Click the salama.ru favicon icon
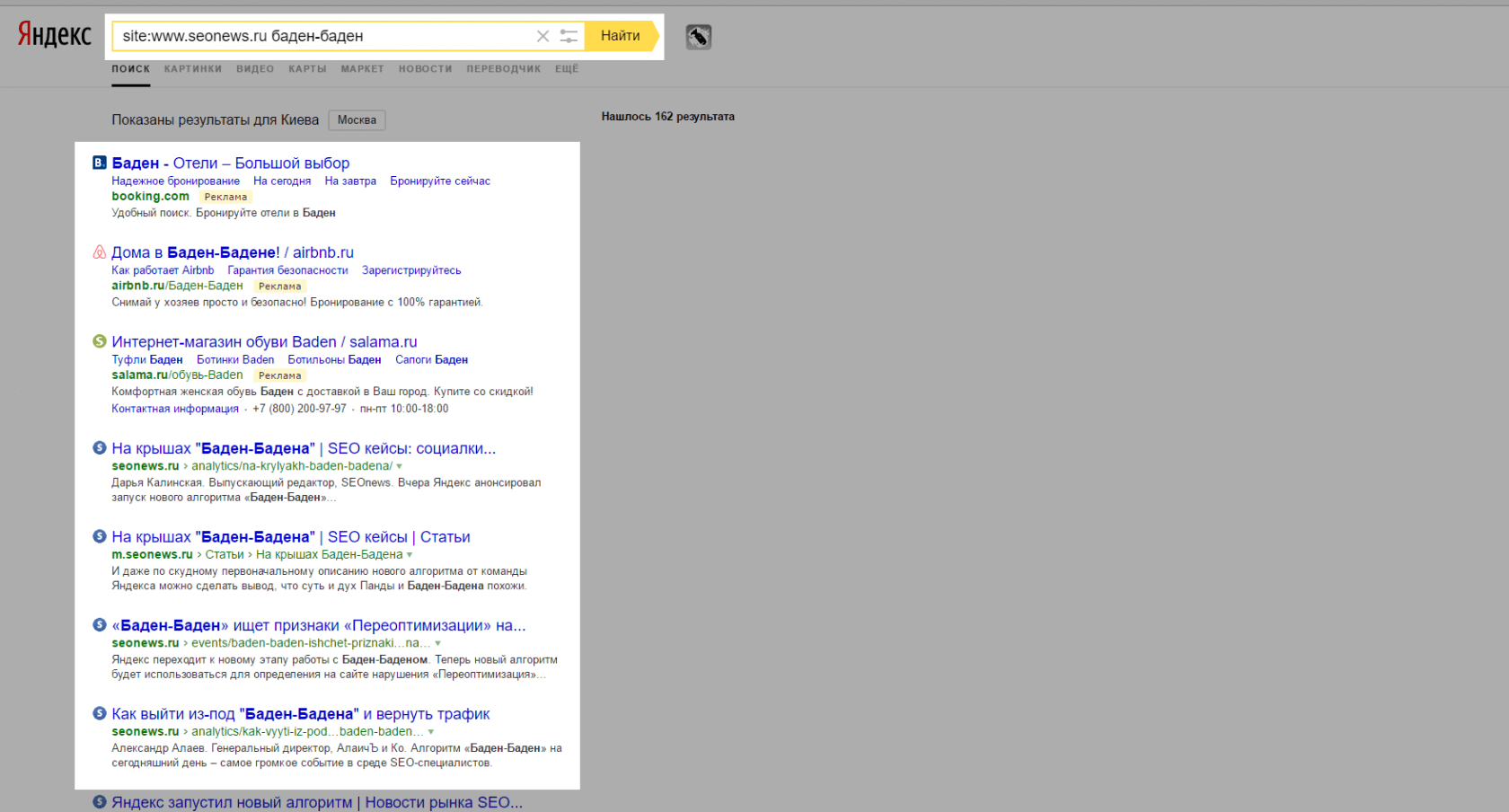1509x812 pixels. point(100,340)
